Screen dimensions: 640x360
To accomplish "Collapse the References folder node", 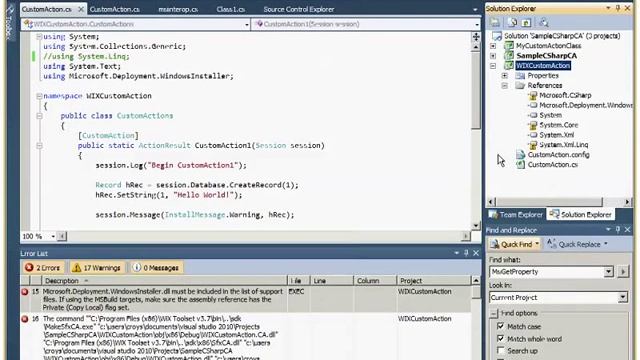I will click(505, 85).
